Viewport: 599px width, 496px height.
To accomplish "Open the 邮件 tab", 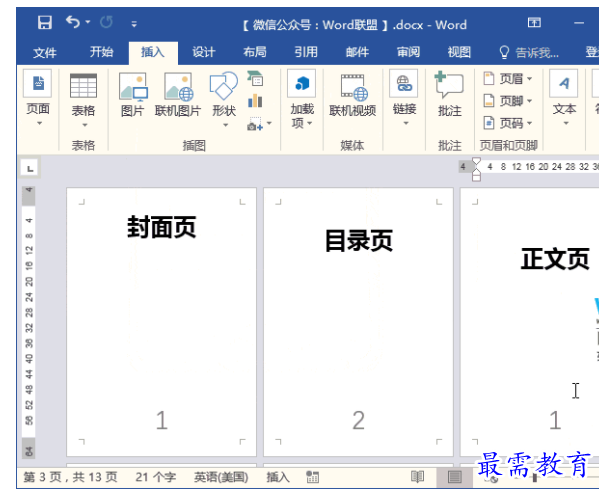I will pos(357,52).
